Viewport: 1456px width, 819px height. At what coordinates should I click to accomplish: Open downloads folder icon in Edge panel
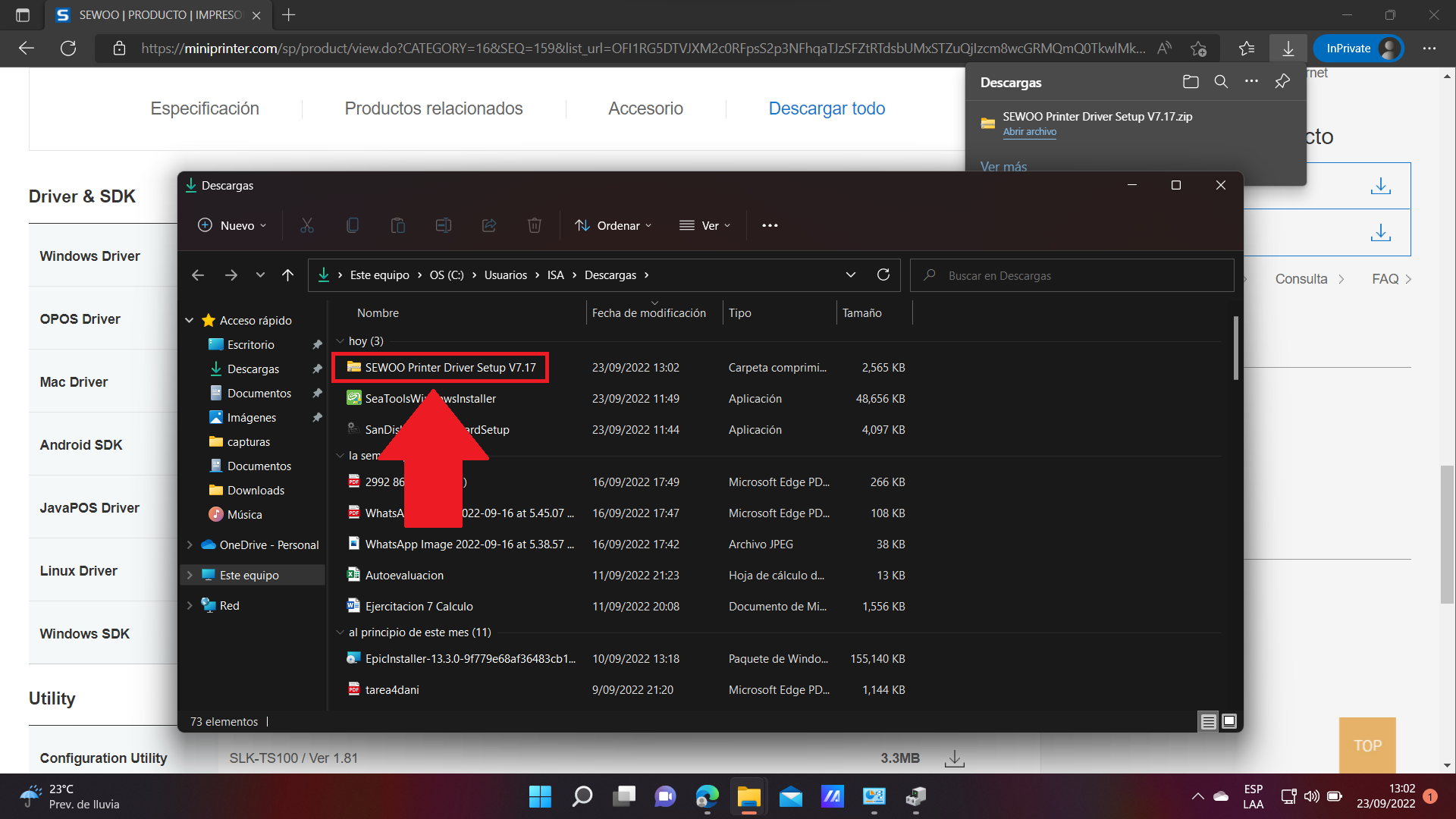pos(1191,82)
